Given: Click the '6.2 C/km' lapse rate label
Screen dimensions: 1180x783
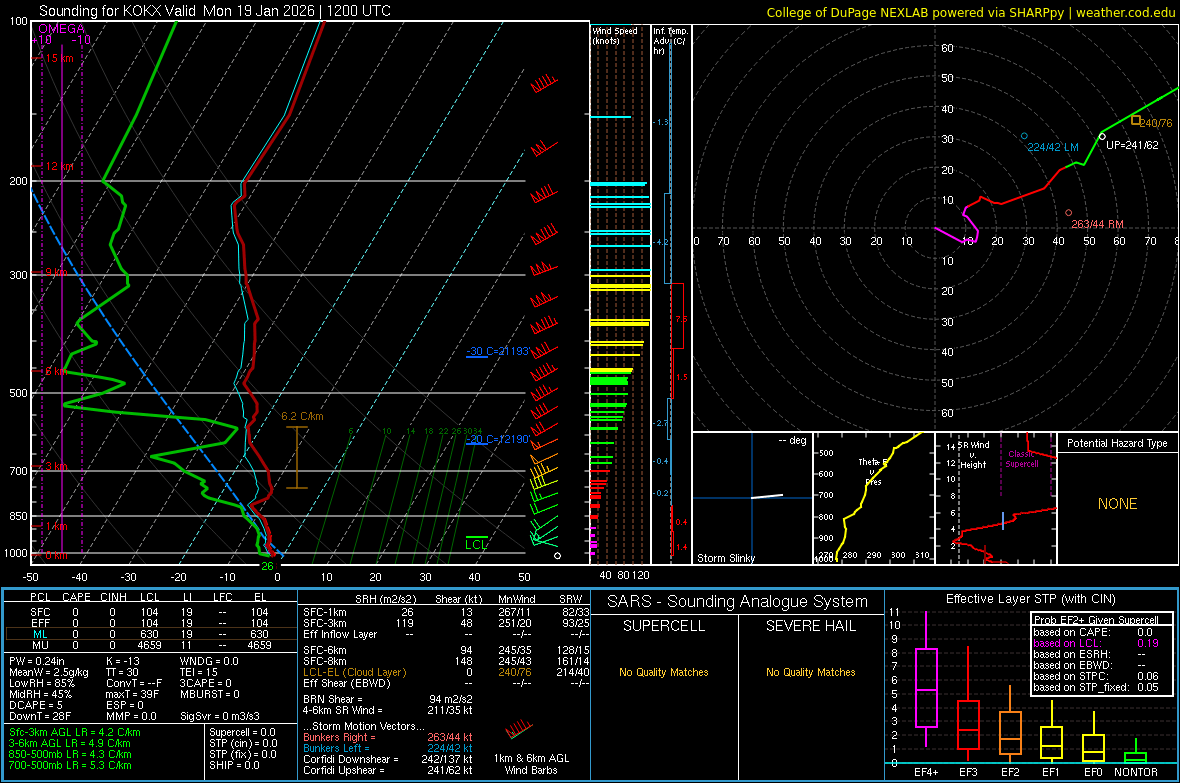Looking at the screenshot, I should click(303, 416).
